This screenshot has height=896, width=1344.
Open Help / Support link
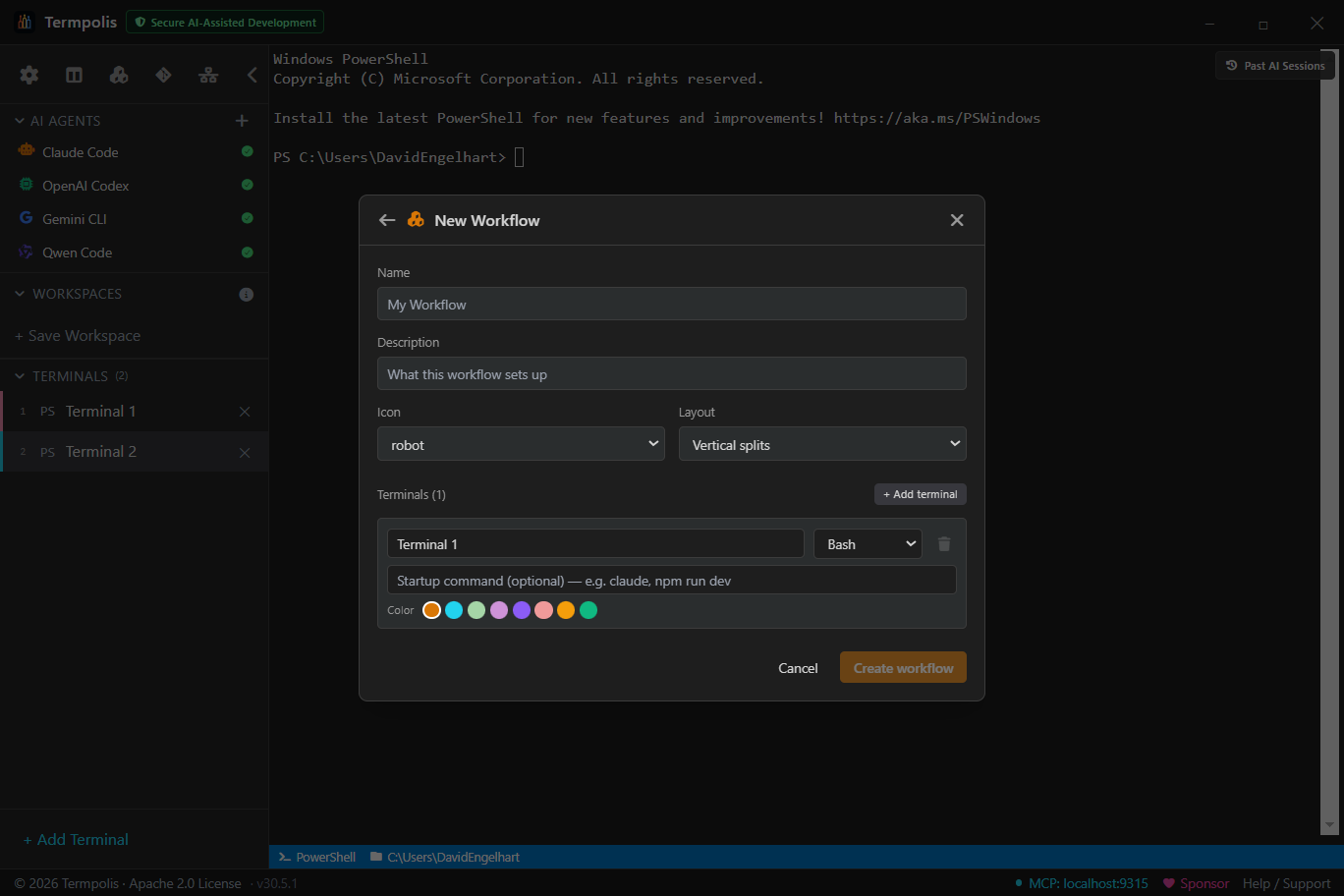[x=1286, y=883]
